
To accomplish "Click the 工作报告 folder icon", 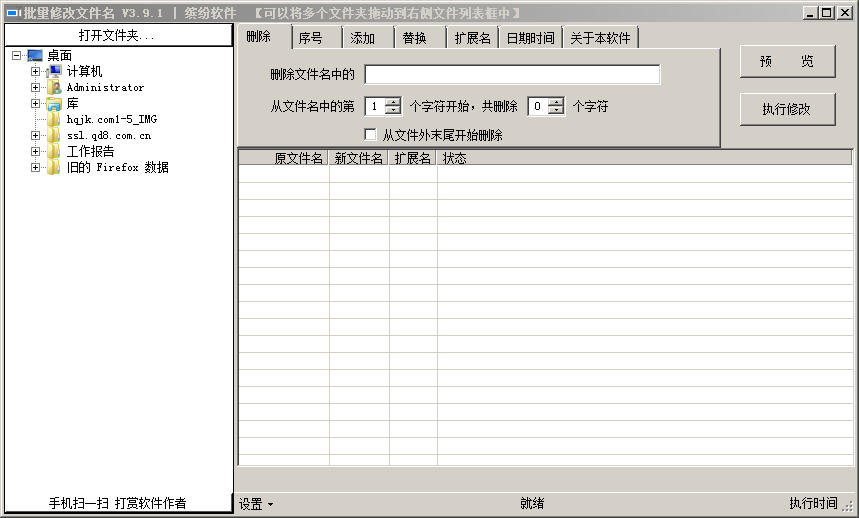I will pyautogui.click(x=54, y=152).
